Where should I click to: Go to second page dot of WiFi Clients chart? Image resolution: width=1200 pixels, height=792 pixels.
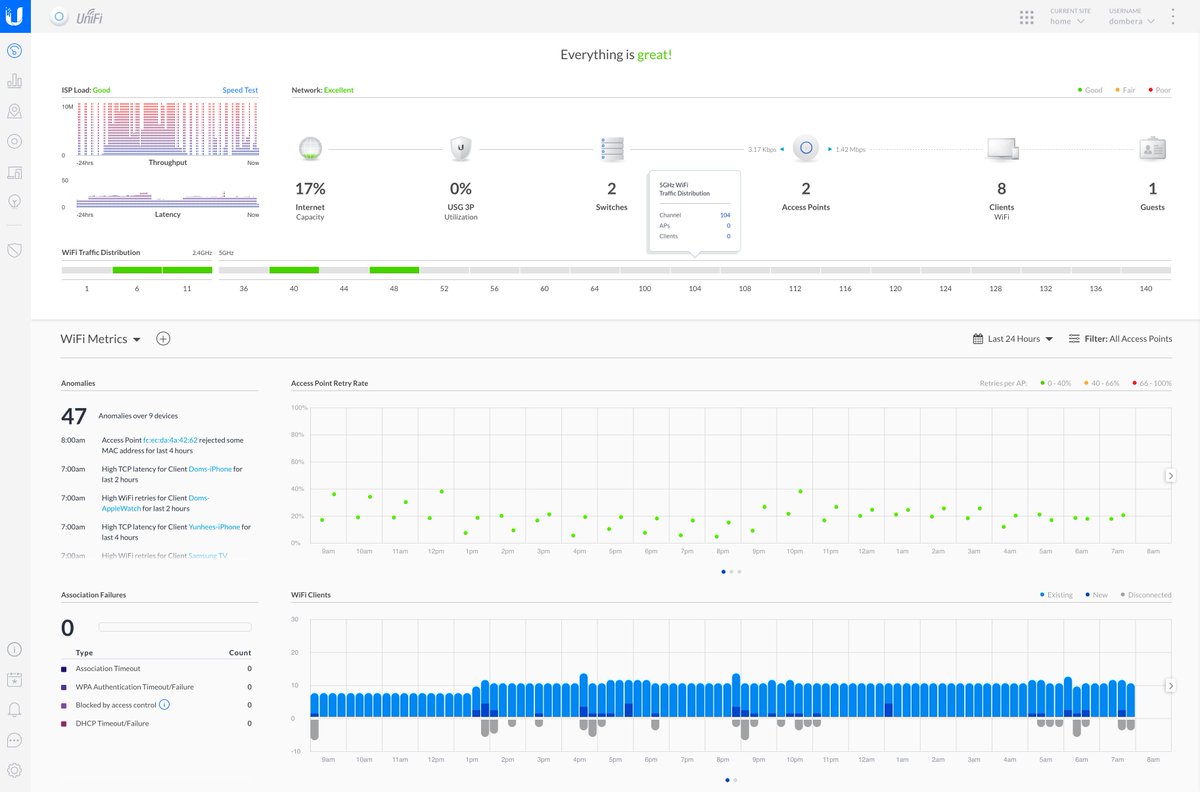[735, 779]
